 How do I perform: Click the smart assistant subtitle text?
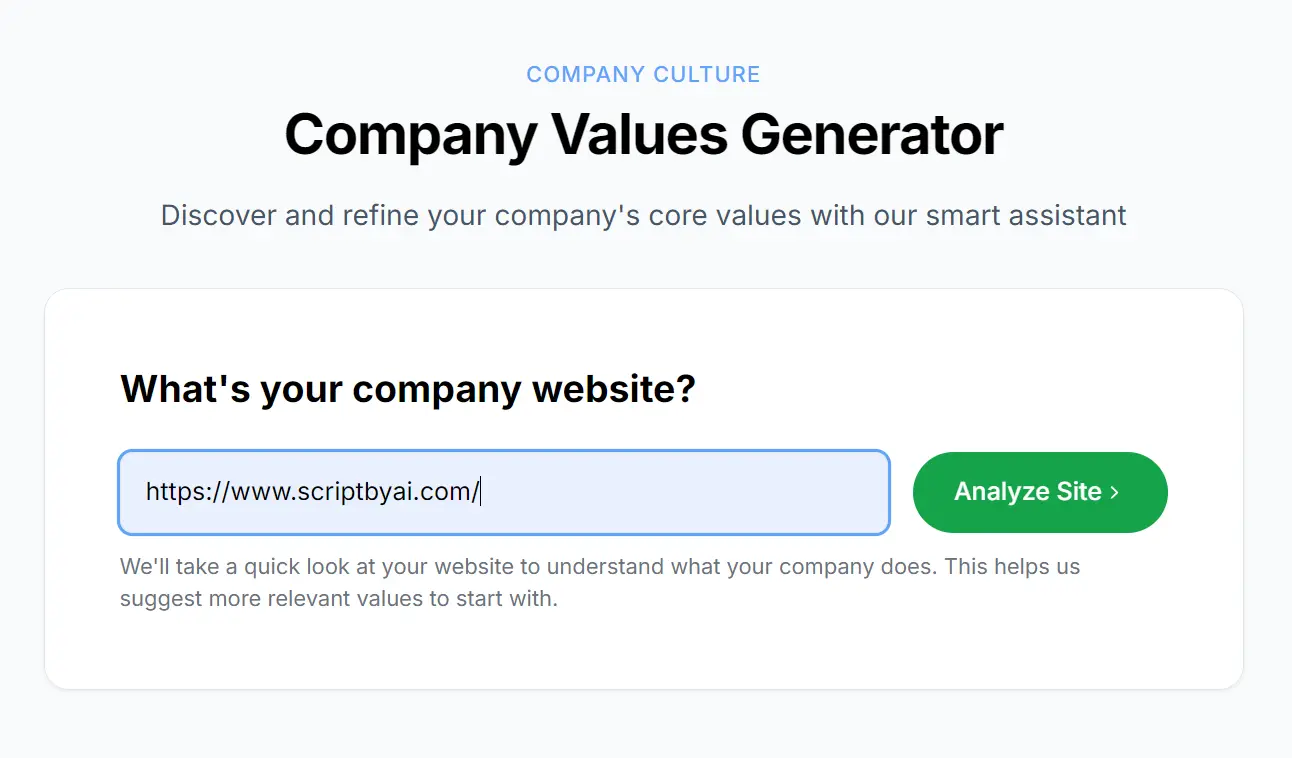[643, 214]
